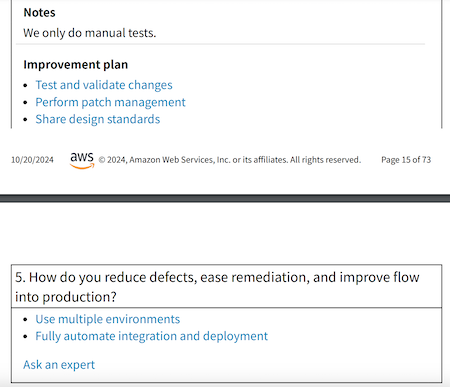Click the bullet beside Fully automate integration
450x387 pixels.
tap(25, 337)
